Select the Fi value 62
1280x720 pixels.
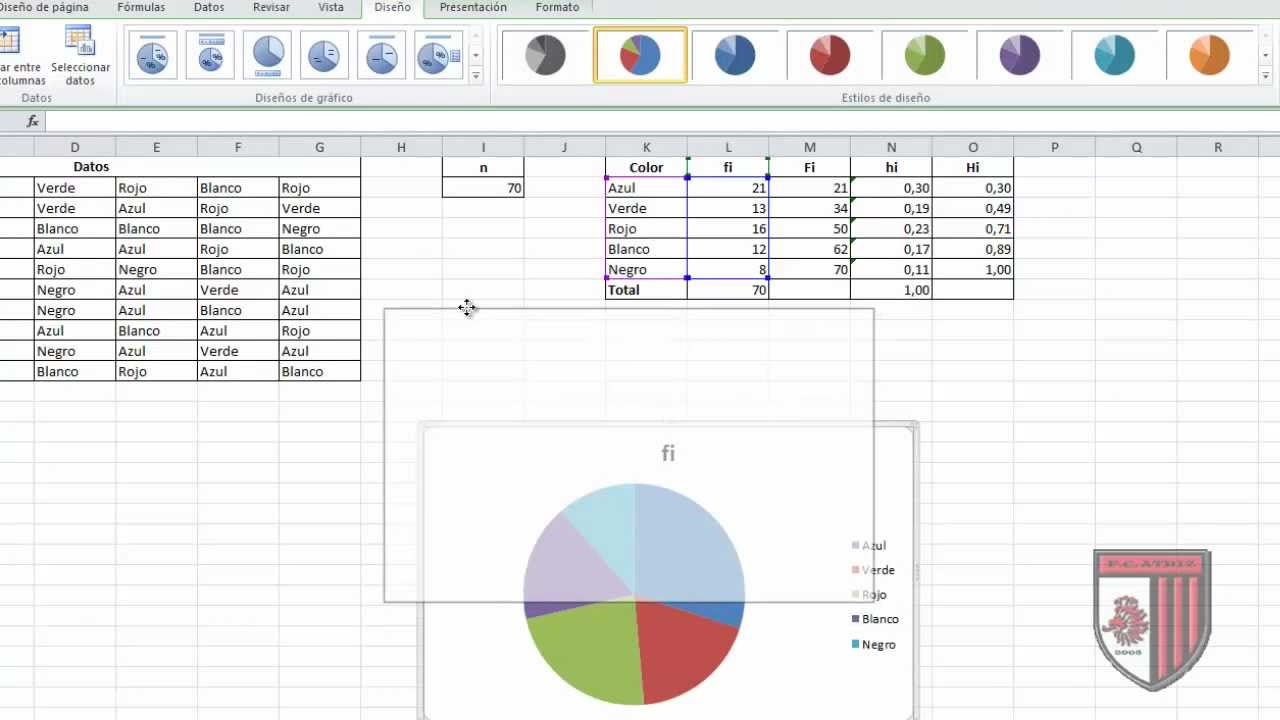[810, 249]
